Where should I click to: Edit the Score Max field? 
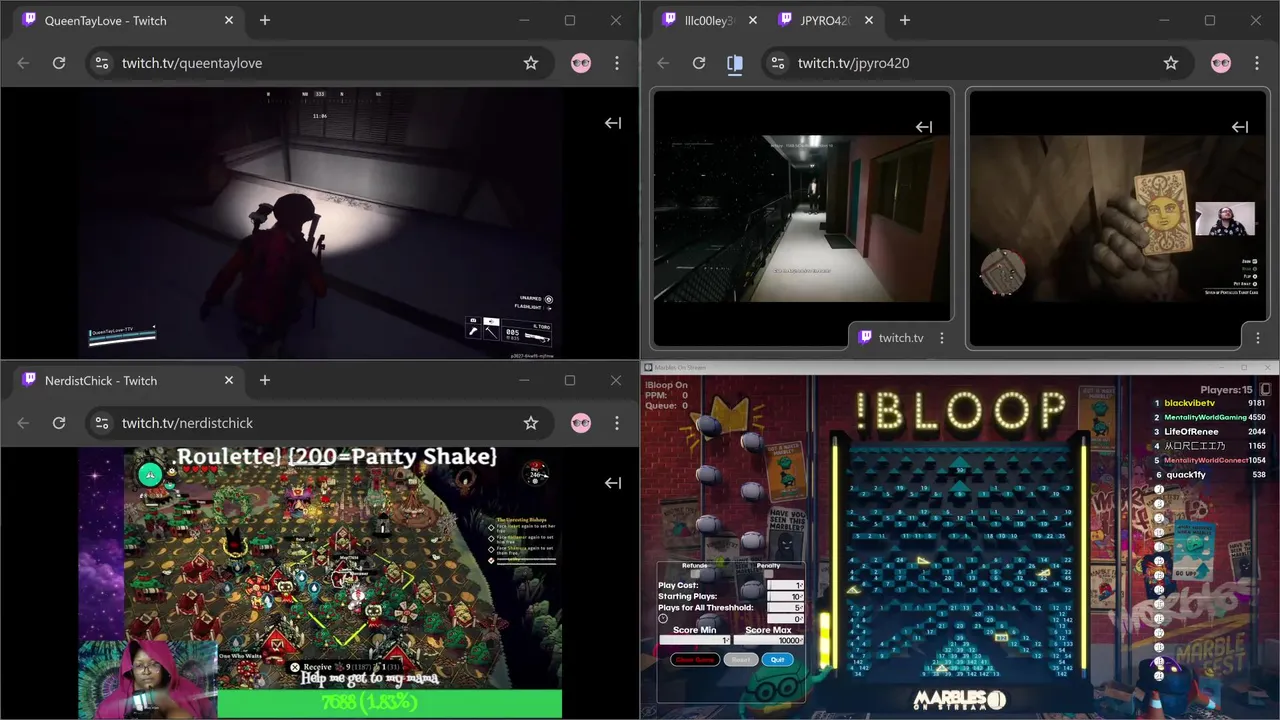point(768,640)
